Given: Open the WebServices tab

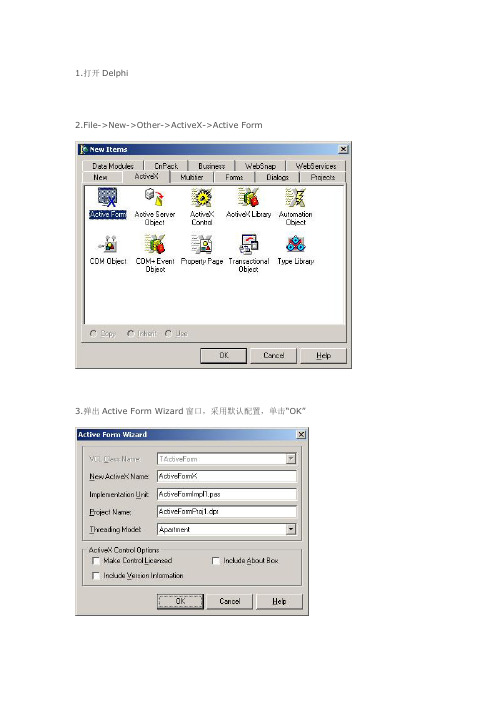Looking at the screenshot, I should pos(316,166).
